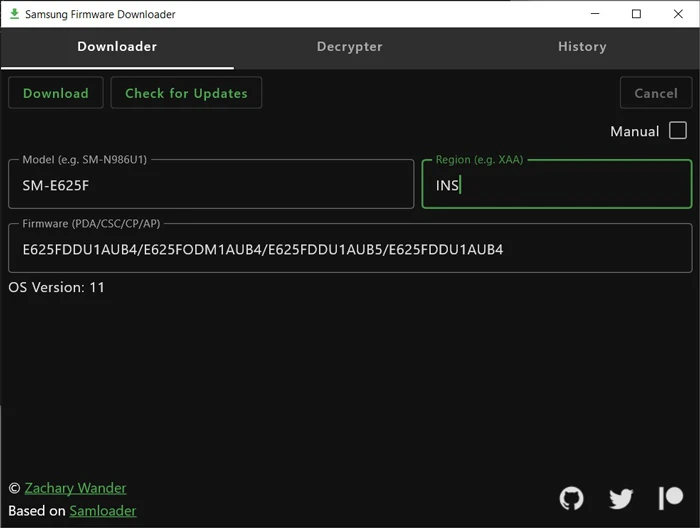The height and width of the screenshot is (528, 700).
Task: Click inside the Region field showing INS
Action: point(556,185)
